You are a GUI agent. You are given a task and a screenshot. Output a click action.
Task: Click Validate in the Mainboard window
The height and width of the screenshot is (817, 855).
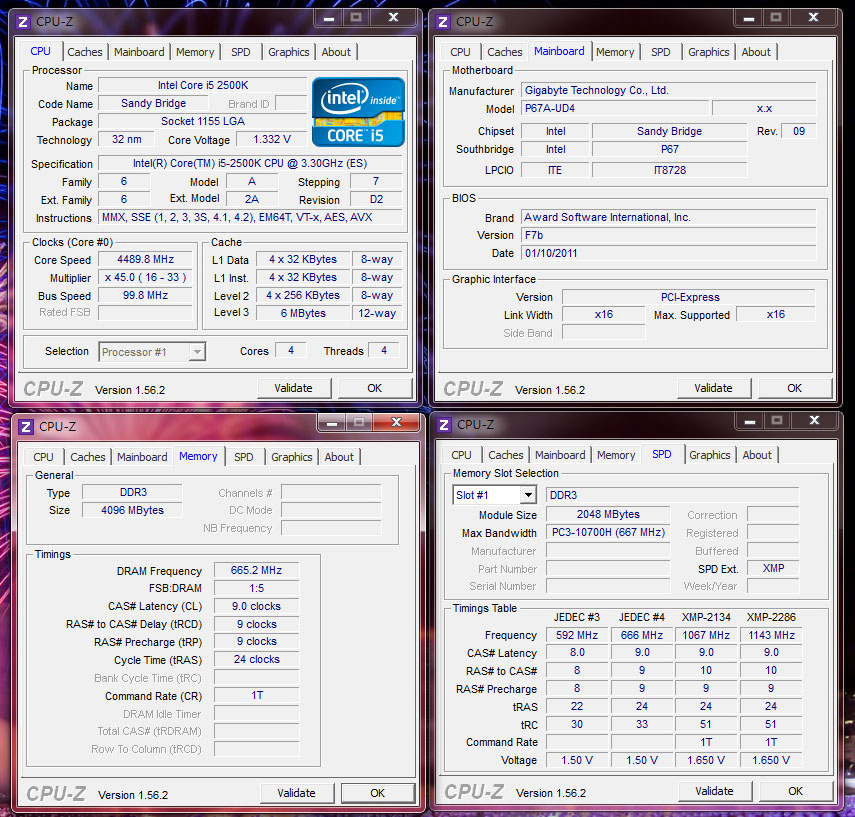point(713,388)
